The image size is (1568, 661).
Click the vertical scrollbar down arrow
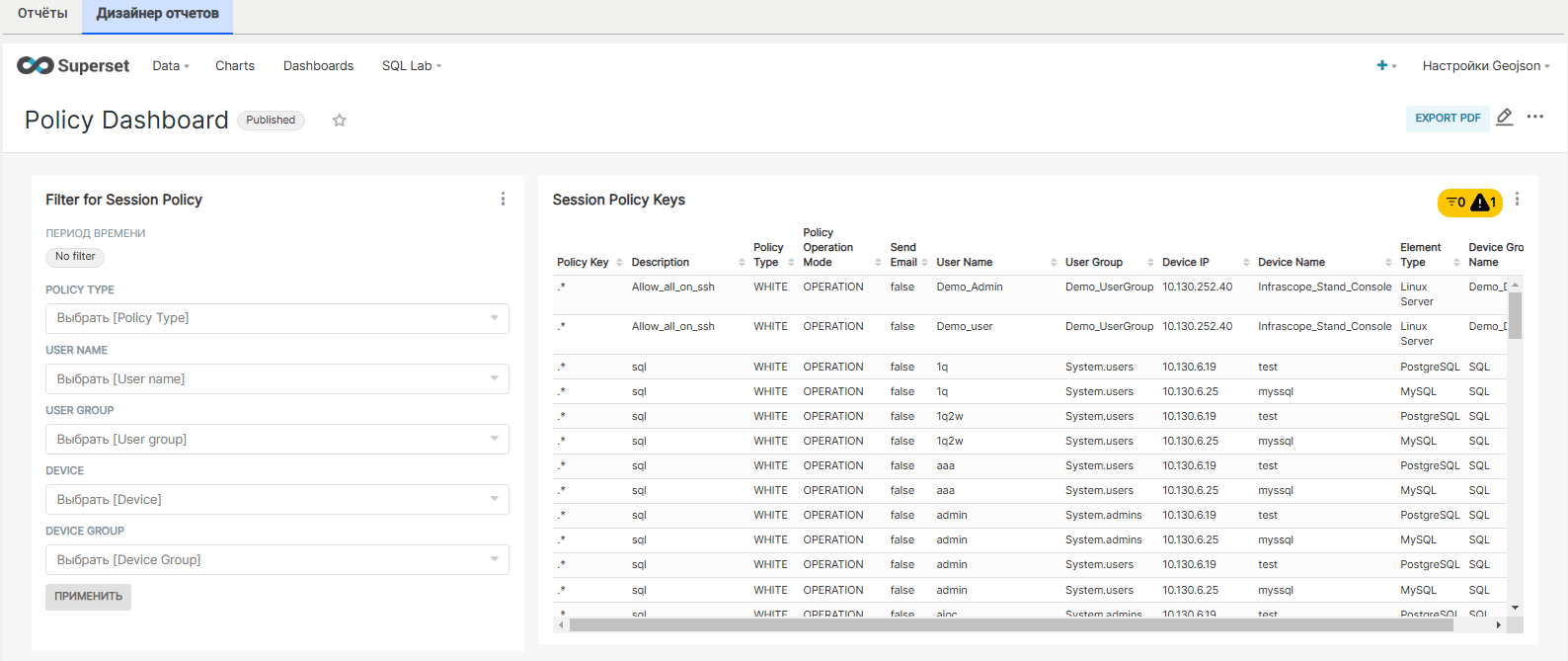click(1515, 608)
